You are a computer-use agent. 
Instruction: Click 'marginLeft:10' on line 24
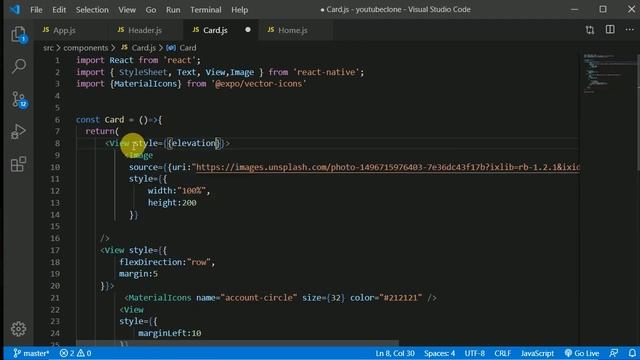(x=169, y=333)
